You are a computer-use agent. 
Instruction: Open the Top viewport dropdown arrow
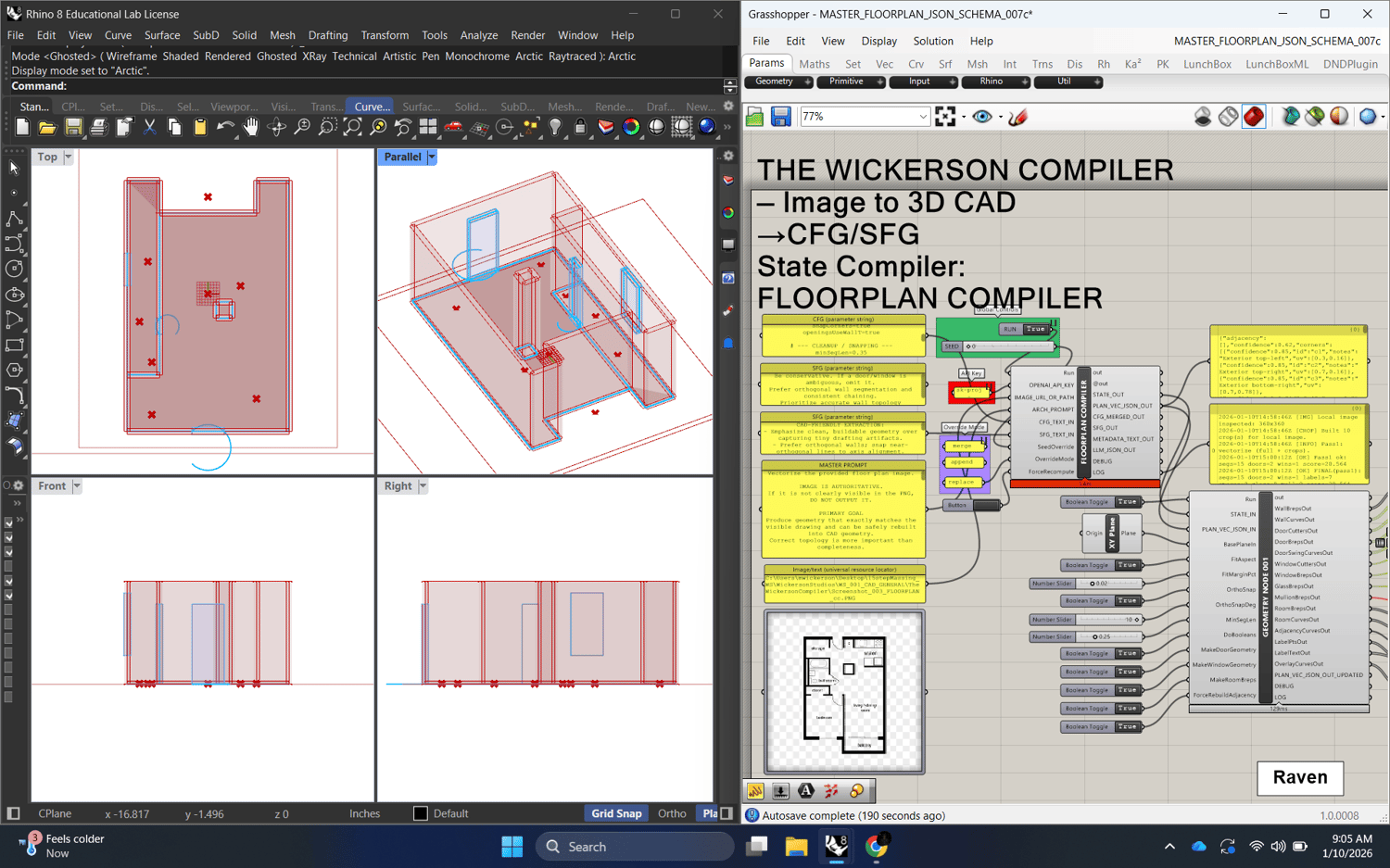68,157
